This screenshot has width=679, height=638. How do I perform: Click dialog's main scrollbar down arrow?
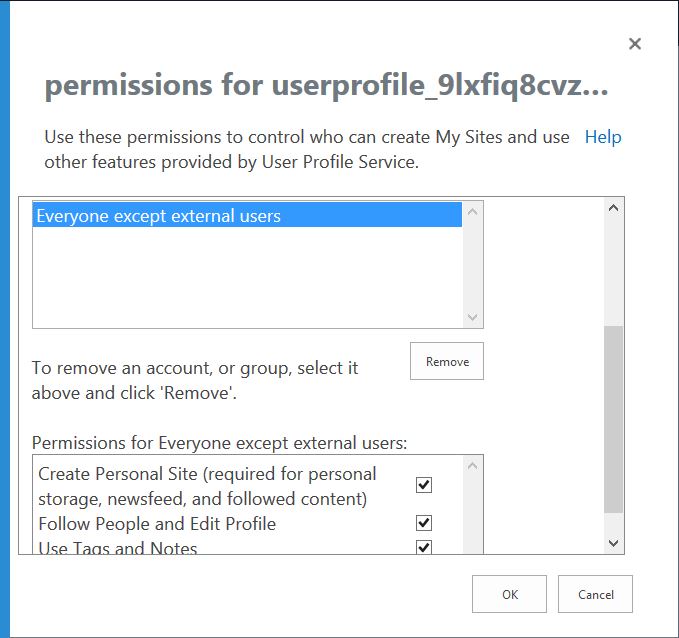click(x=614, y=543)
